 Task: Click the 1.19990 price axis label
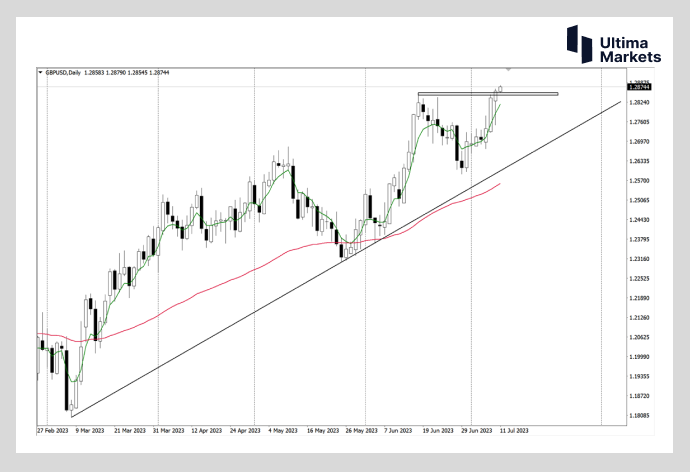tap(639, 357)
